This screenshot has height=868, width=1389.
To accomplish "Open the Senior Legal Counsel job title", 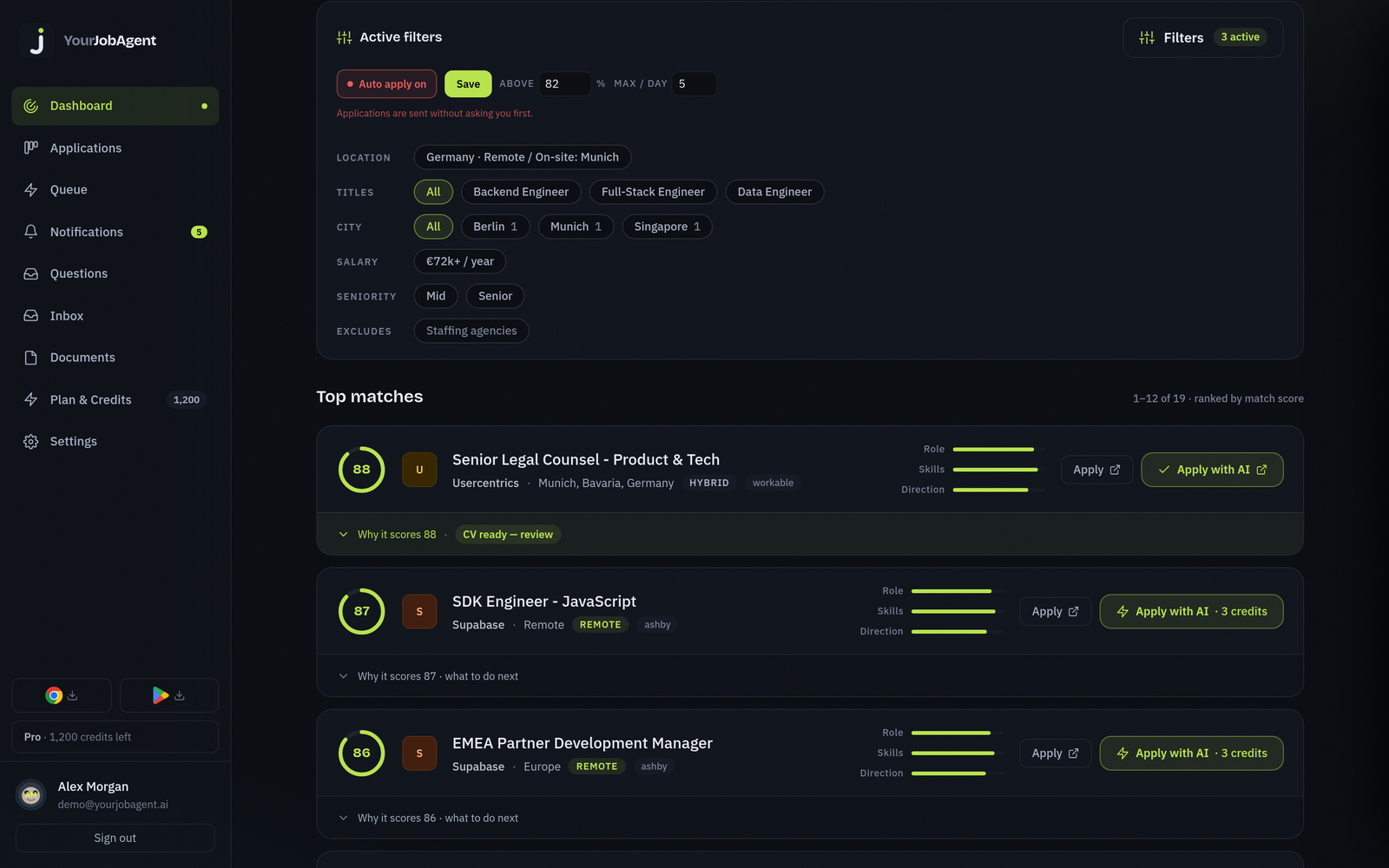I will (x=586, y=460).
